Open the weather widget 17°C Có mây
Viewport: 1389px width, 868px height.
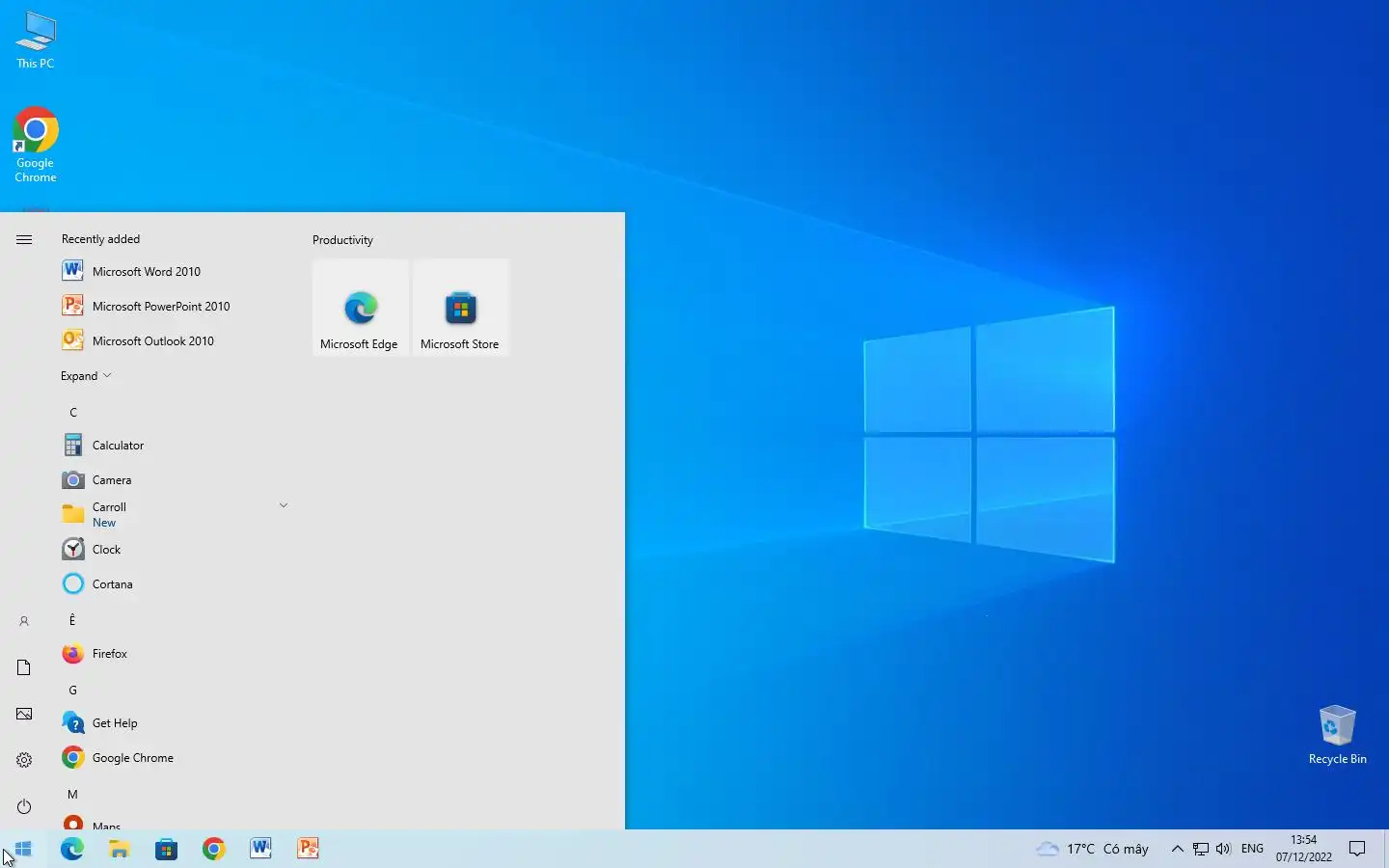(1092, 849)
